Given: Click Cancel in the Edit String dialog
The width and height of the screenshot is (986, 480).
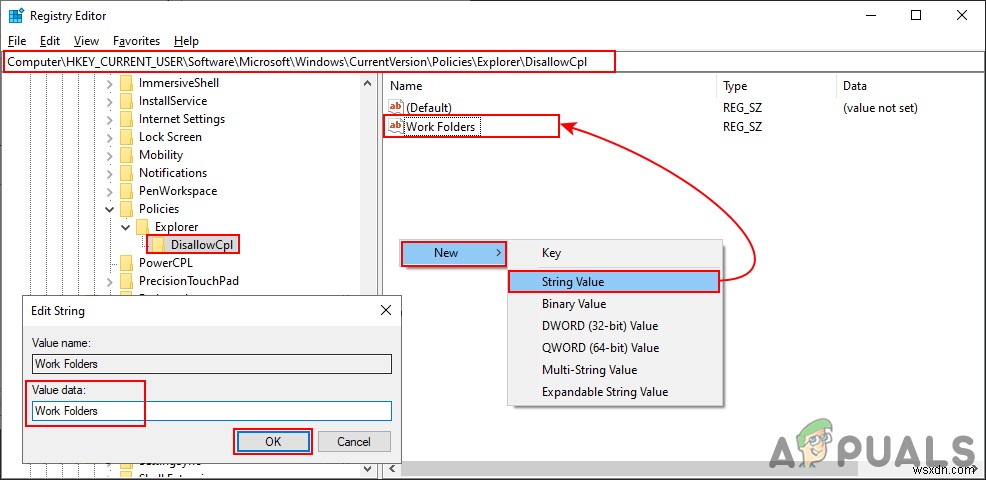Looking at the screenshot, I should pos(354,442).
